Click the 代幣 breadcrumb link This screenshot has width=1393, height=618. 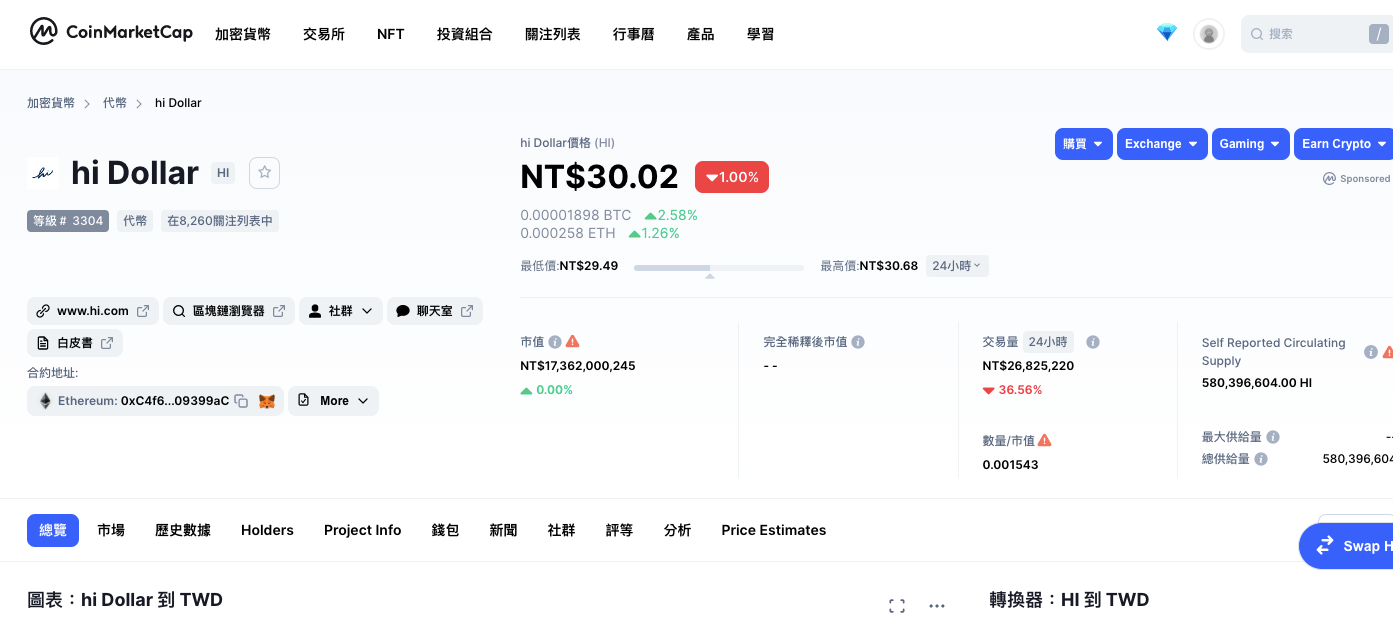(115, 103)
